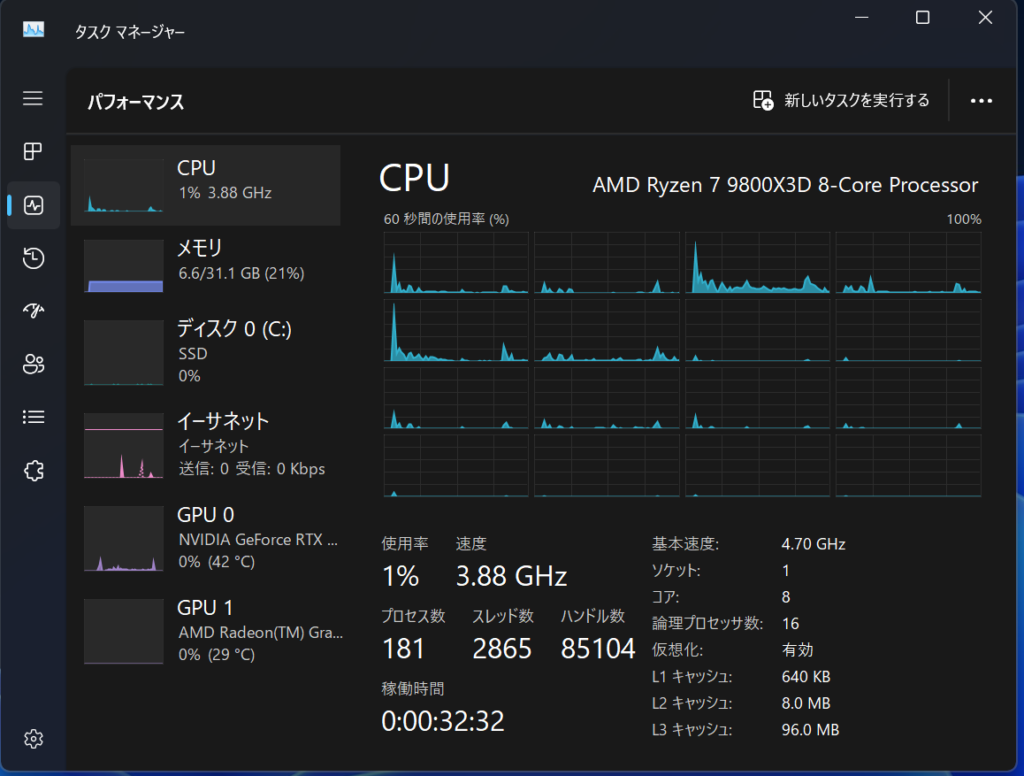
Task: Open the Startup apps icon
Action: tap(33, 310)
